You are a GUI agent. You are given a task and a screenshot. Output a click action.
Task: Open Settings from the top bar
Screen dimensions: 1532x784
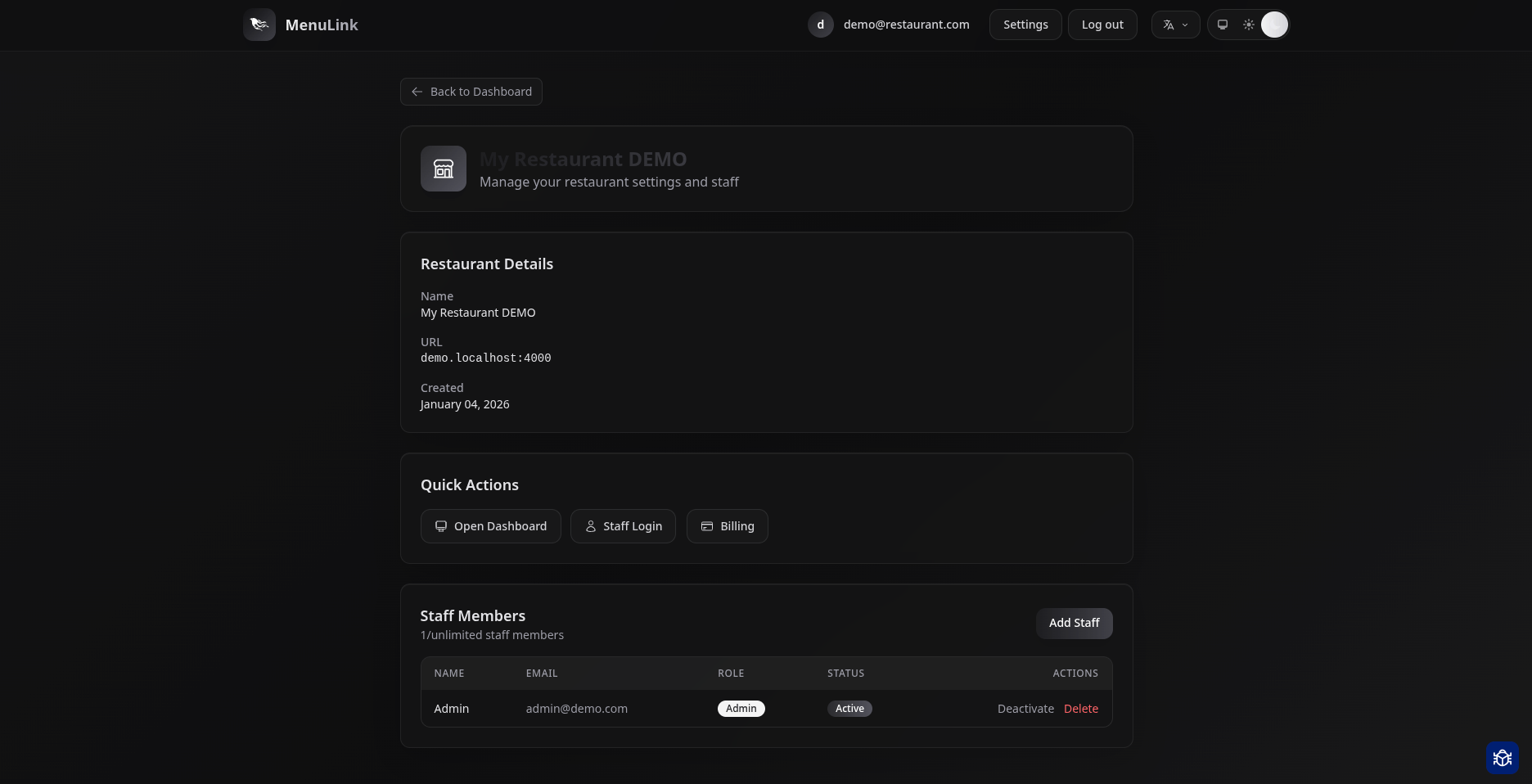click(1025, 25)
